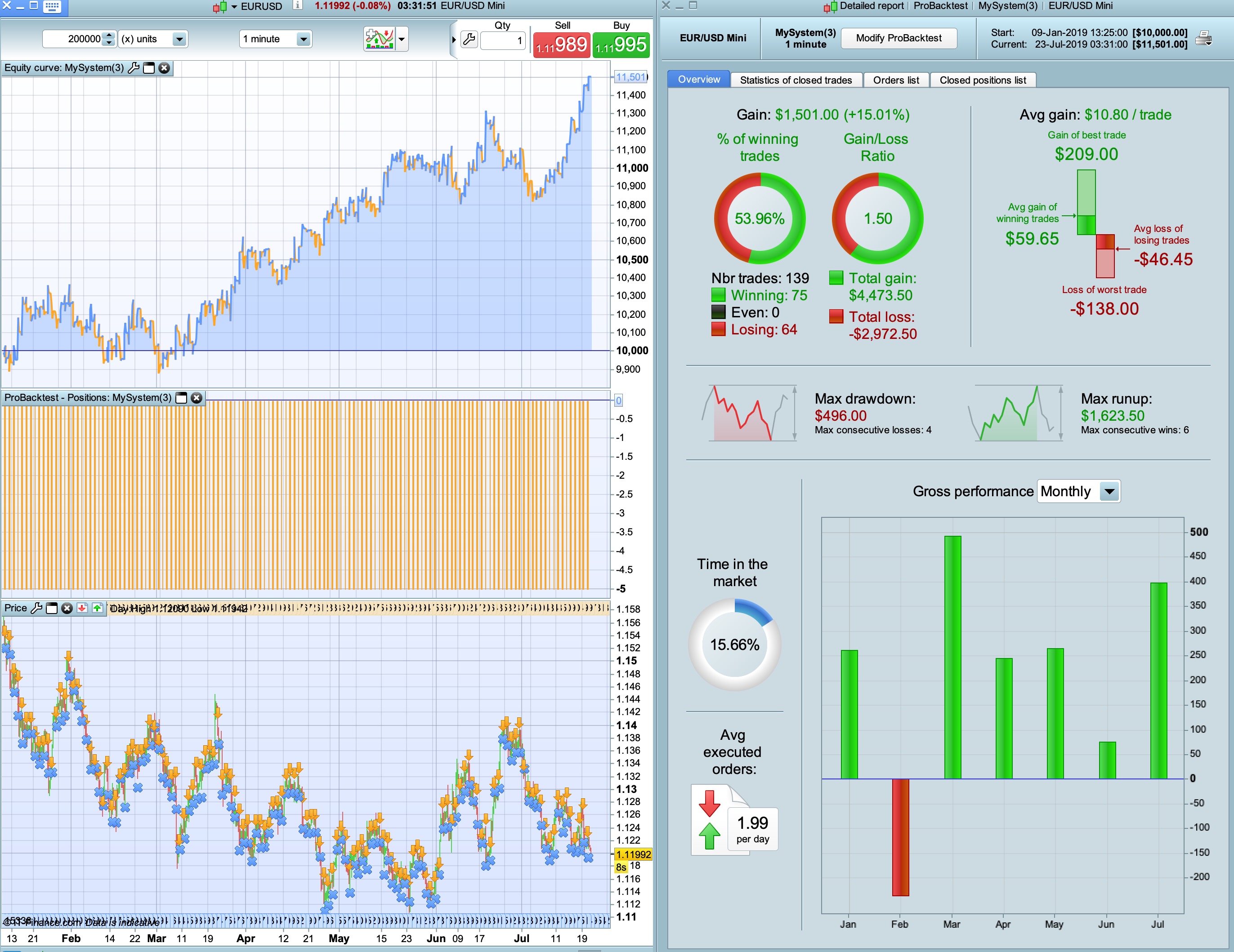The width and height of the screenshot is (1234, 952).
Task: Open the 1 minute timeframe dropdown
Action: tap(304, 39)
